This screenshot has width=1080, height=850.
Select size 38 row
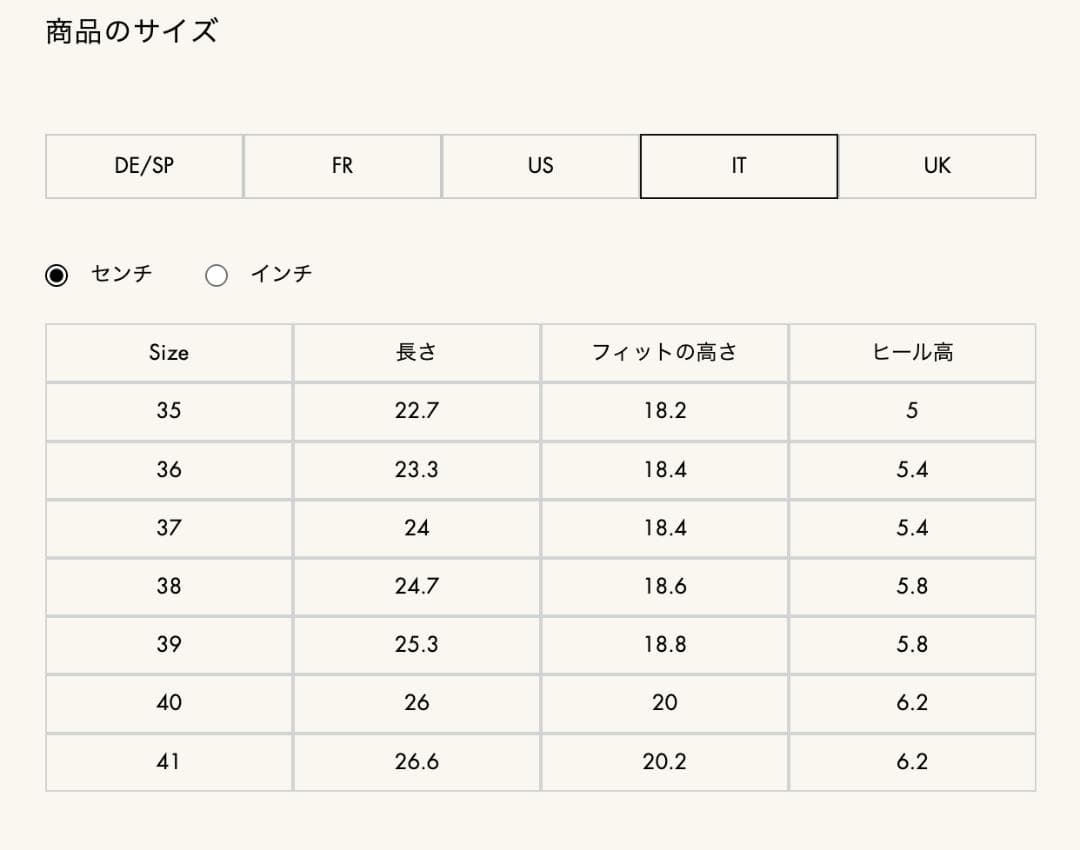click(168, 586)
